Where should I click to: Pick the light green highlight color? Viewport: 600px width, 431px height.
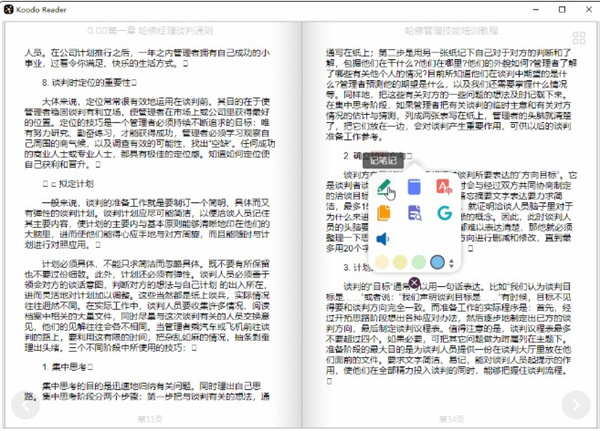click(x=419, y=262)
